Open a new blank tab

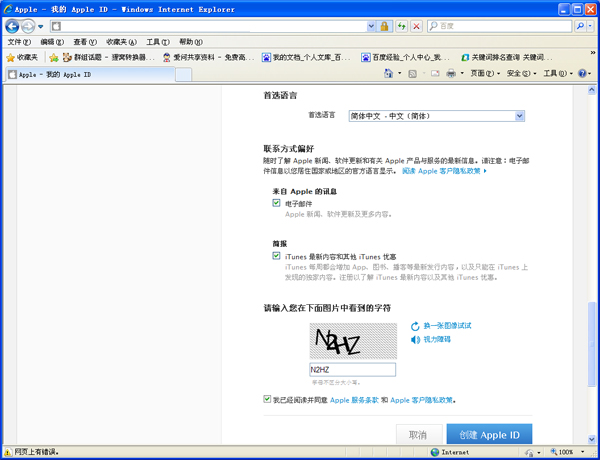point(184,75)
